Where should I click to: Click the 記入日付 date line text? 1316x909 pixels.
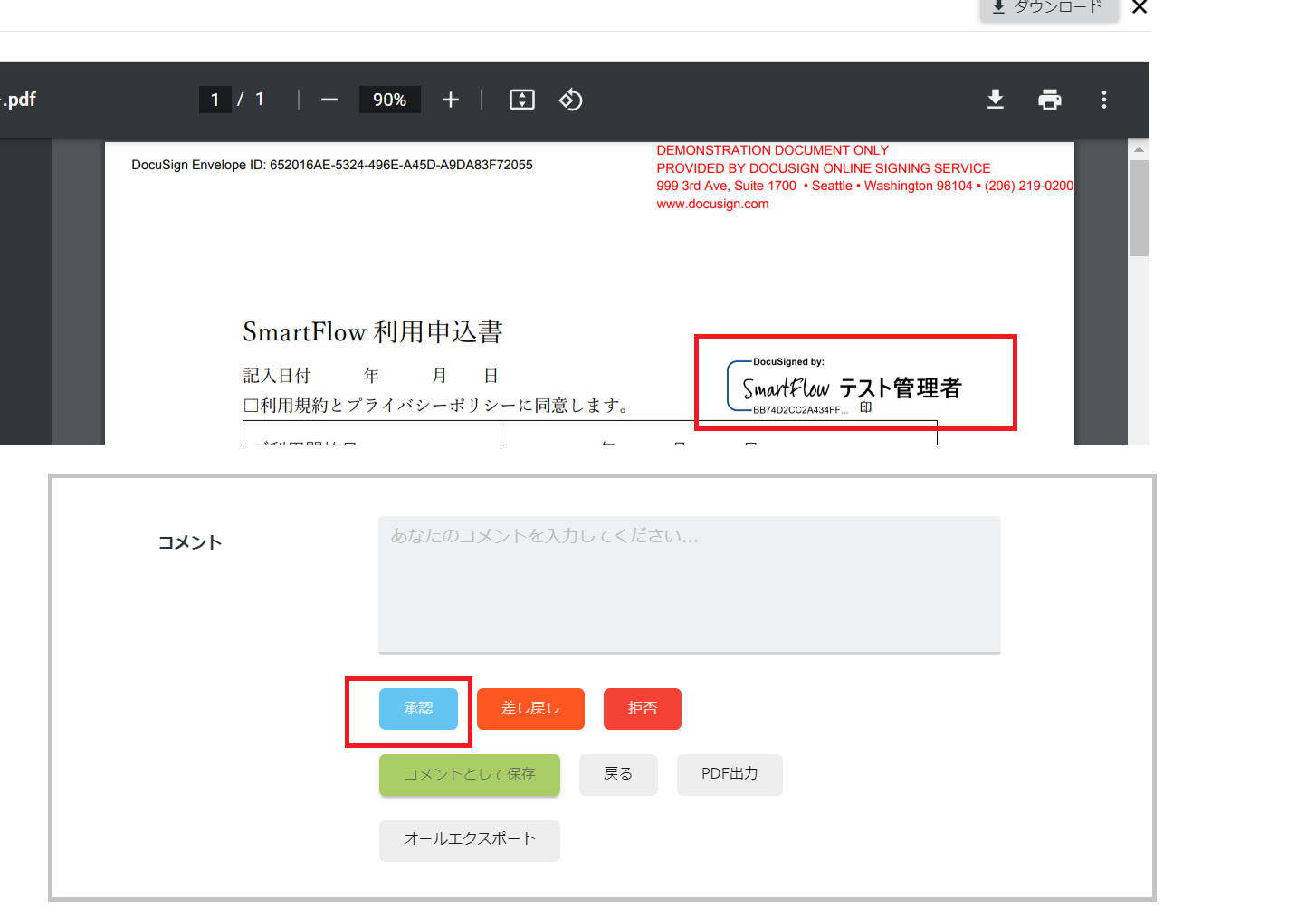click(371, 376)
